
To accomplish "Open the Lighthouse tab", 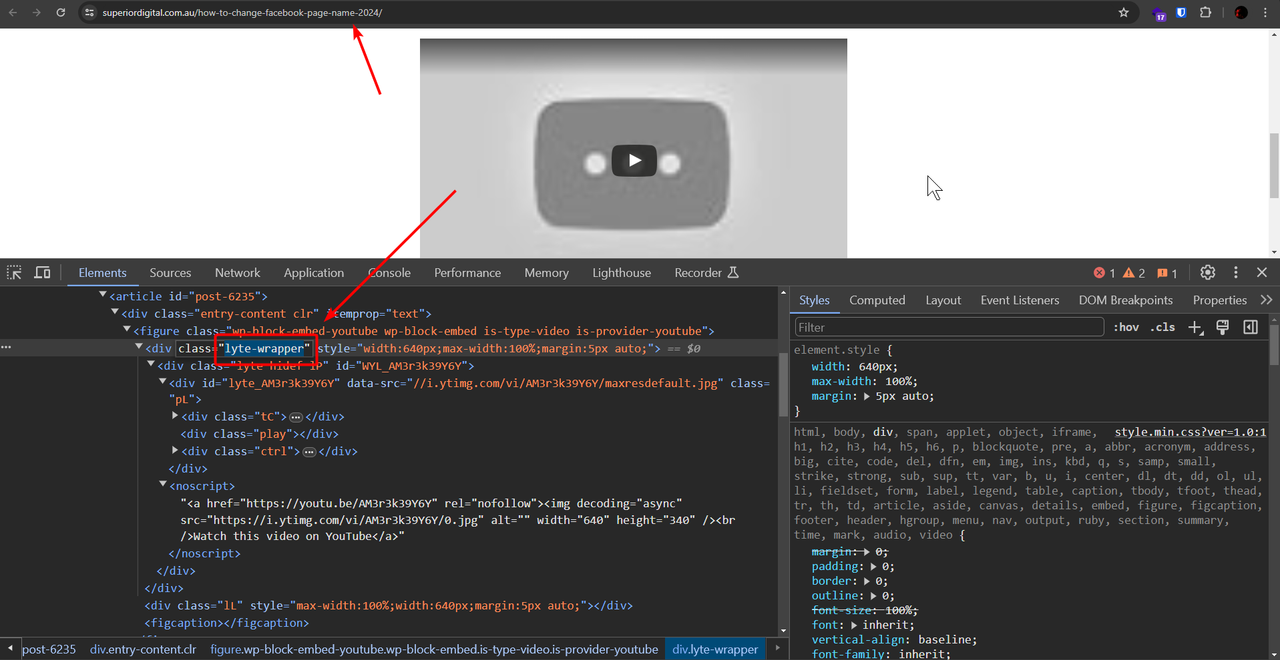I will (621, 272).
